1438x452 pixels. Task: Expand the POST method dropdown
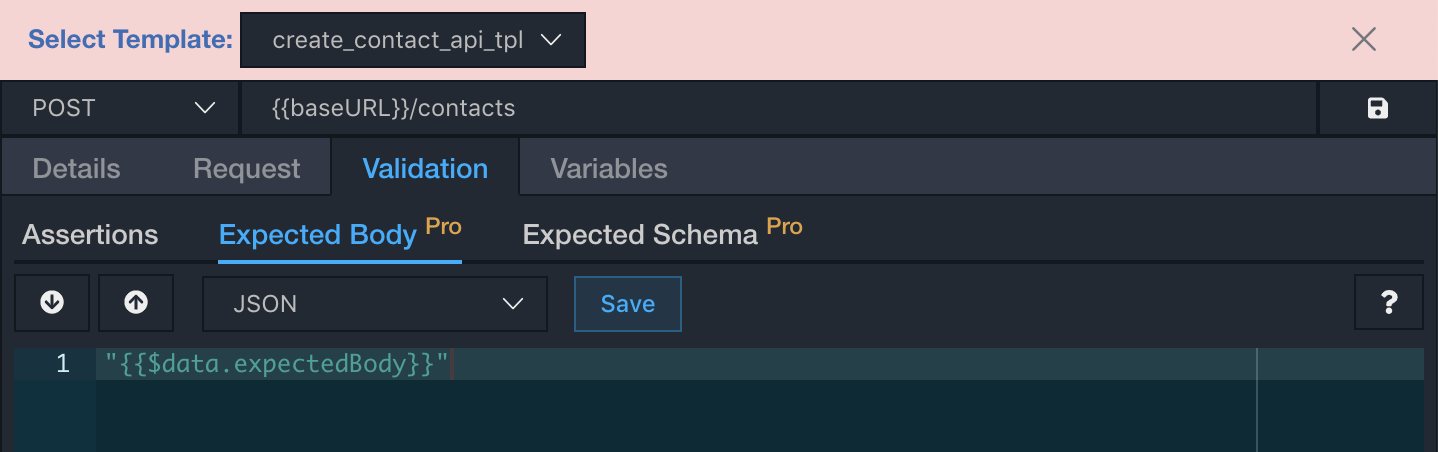(x=121, y=108)
